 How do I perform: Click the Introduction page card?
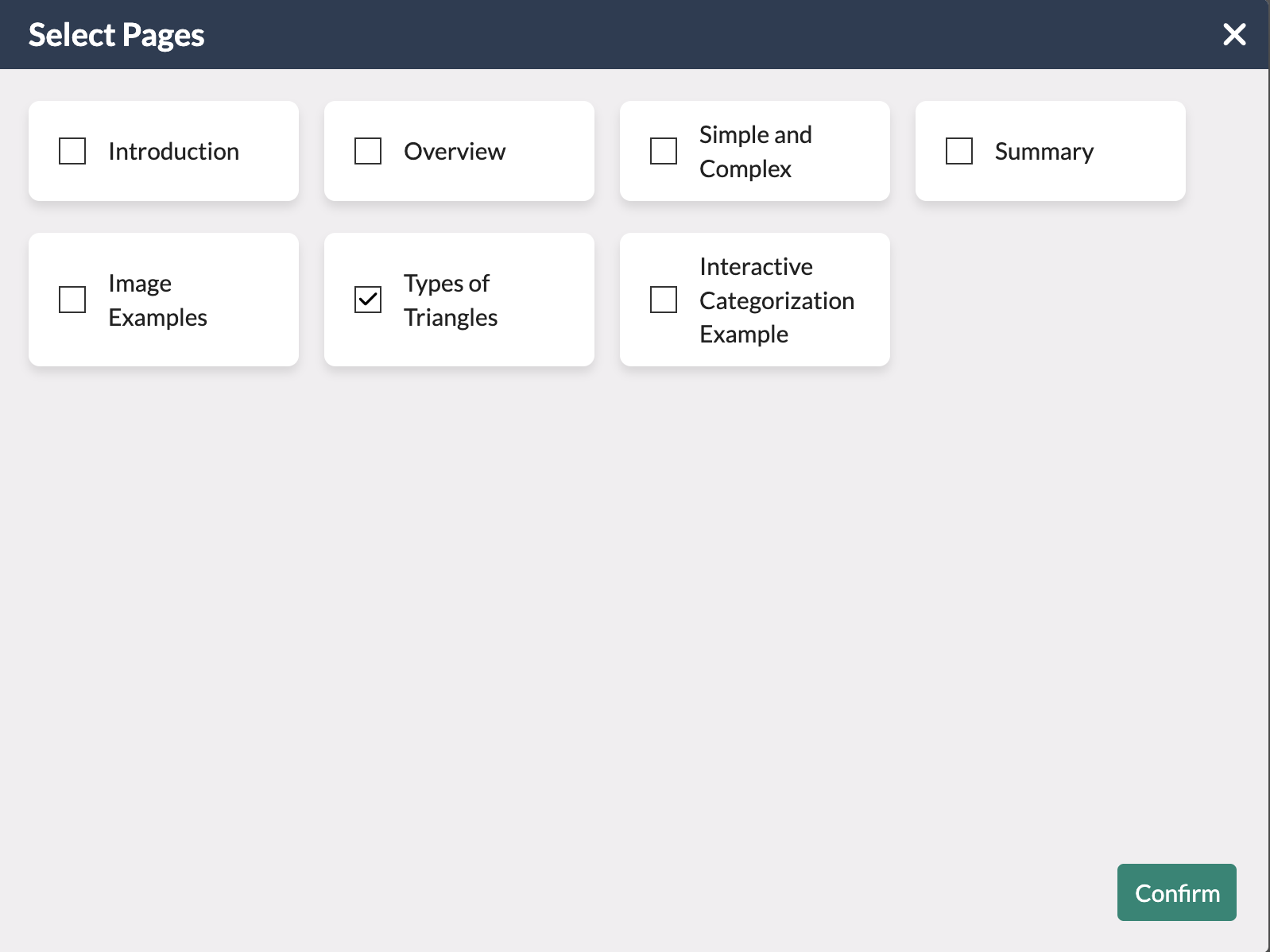click(x=163, y=150)
